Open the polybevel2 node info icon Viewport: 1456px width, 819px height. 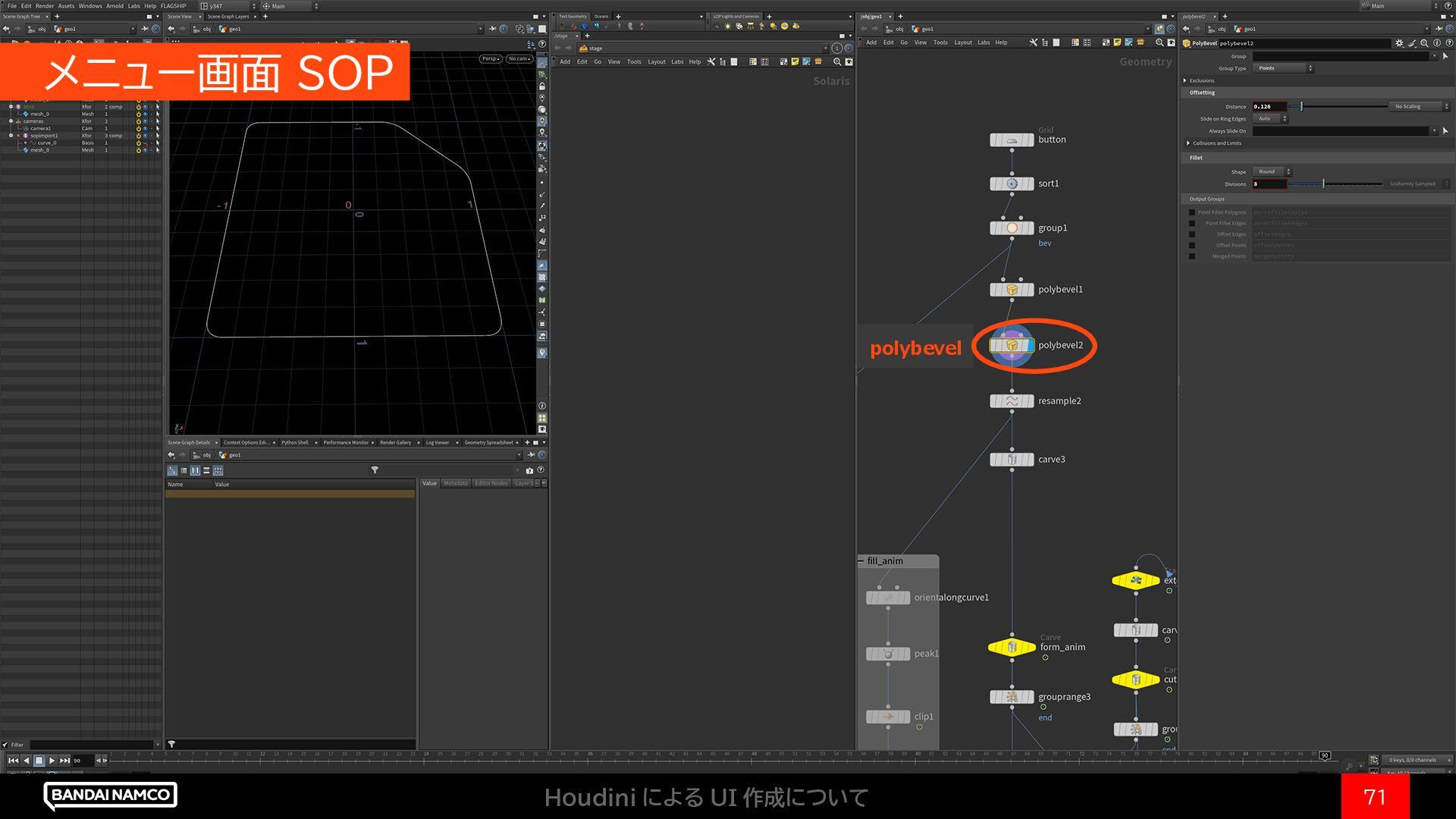click(1437, 43)
